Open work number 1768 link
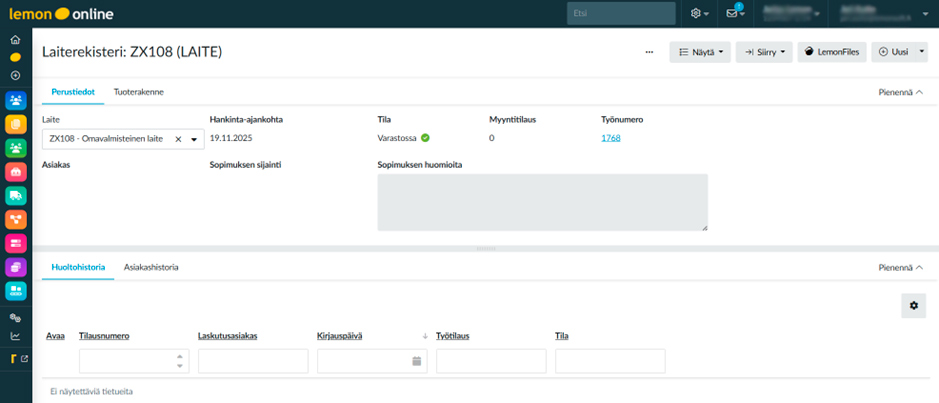This screenshot has width=939, height=403. click(610, 138)
